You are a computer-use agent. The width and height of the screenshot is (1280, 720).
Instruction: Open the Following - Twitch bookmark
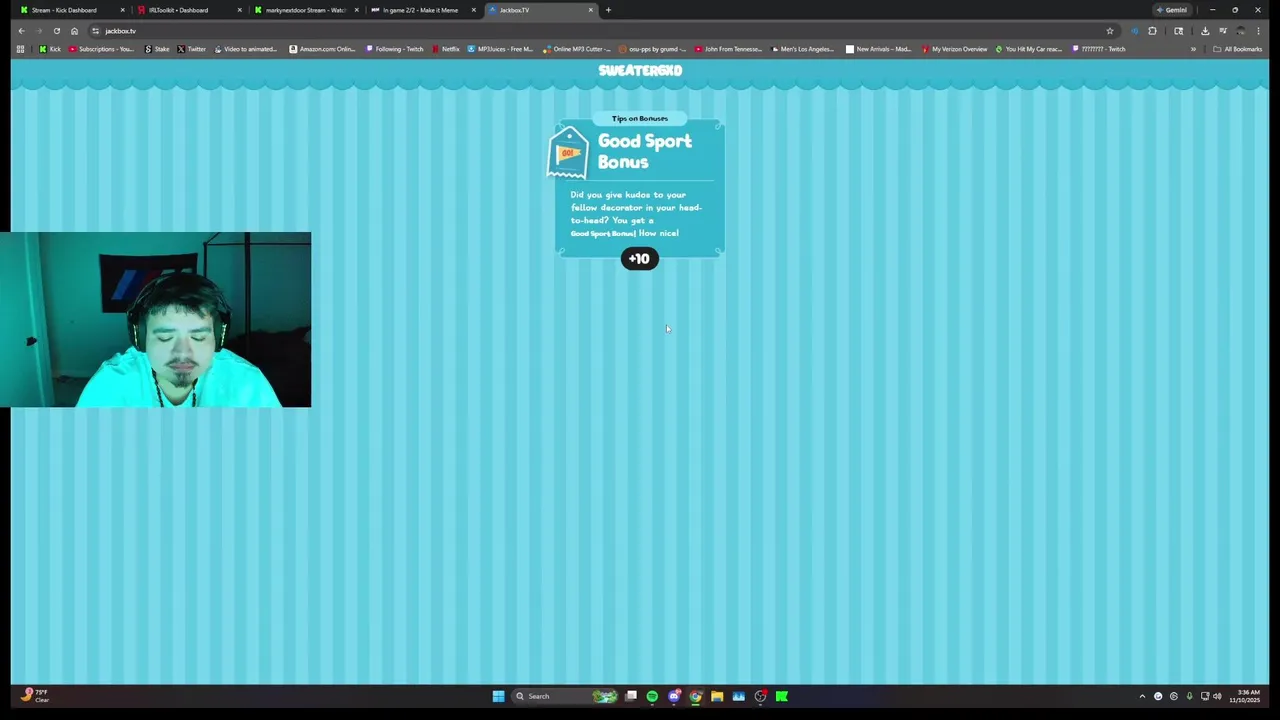pos(395,49)
